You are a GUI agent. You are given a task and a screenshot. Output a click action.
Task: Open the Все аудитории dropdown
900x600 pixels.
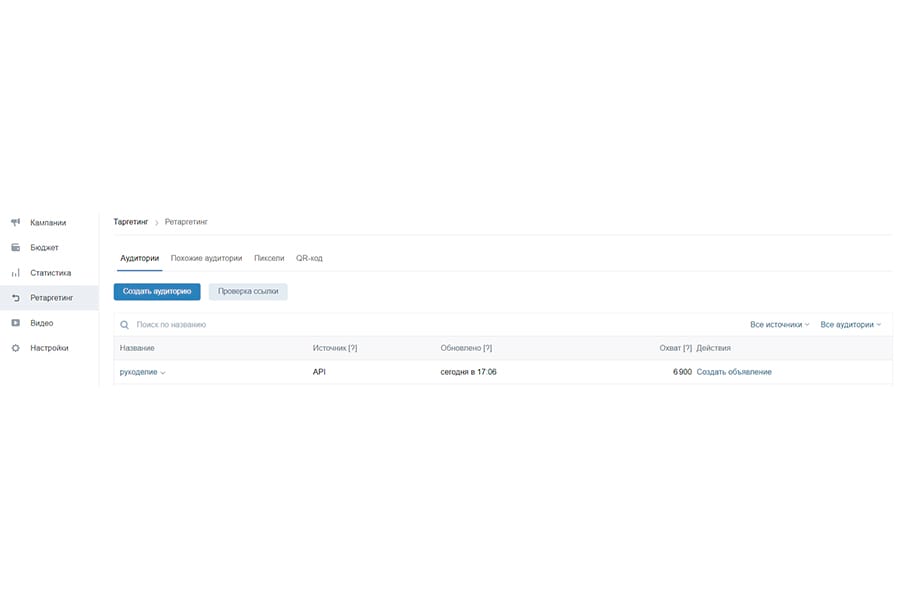tap(850, 325)
